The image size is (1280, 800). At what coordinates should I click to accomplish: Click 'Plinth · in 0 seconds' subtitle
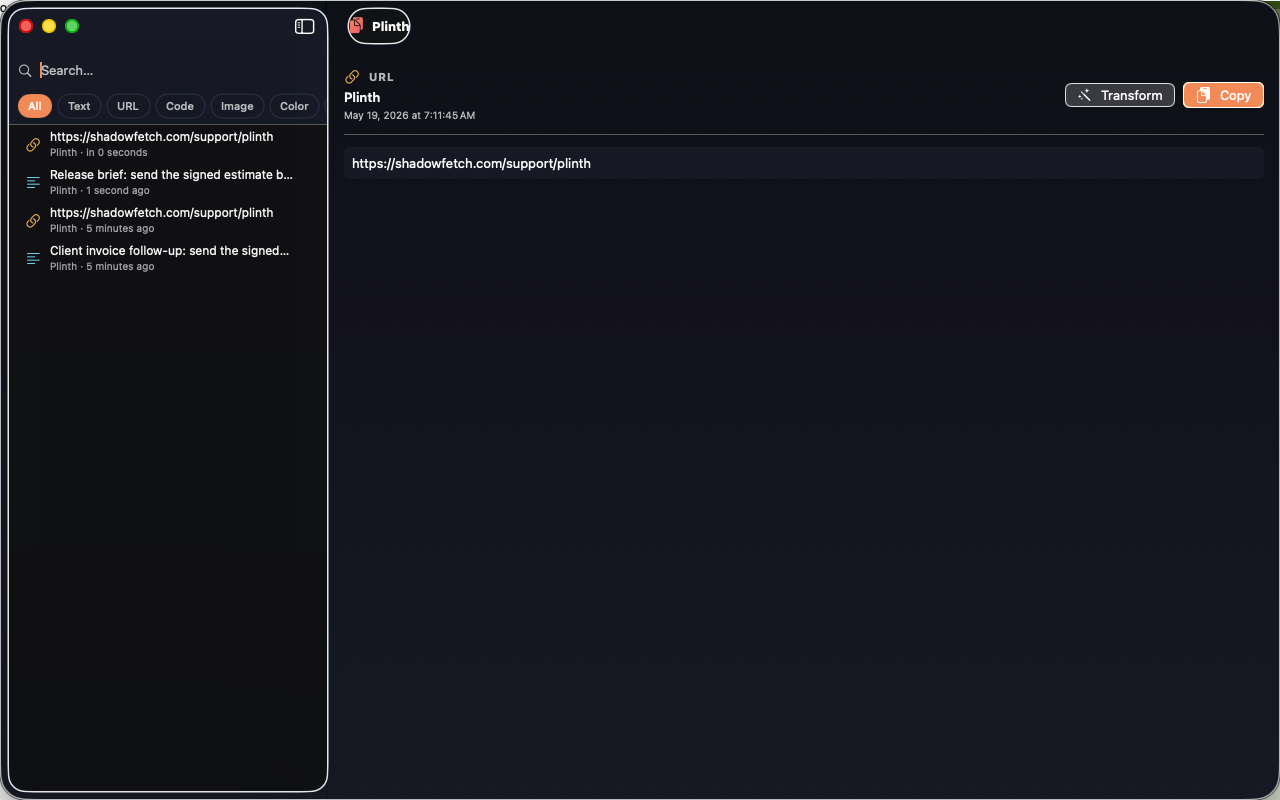pyautogui.click(x=99, y=152)
